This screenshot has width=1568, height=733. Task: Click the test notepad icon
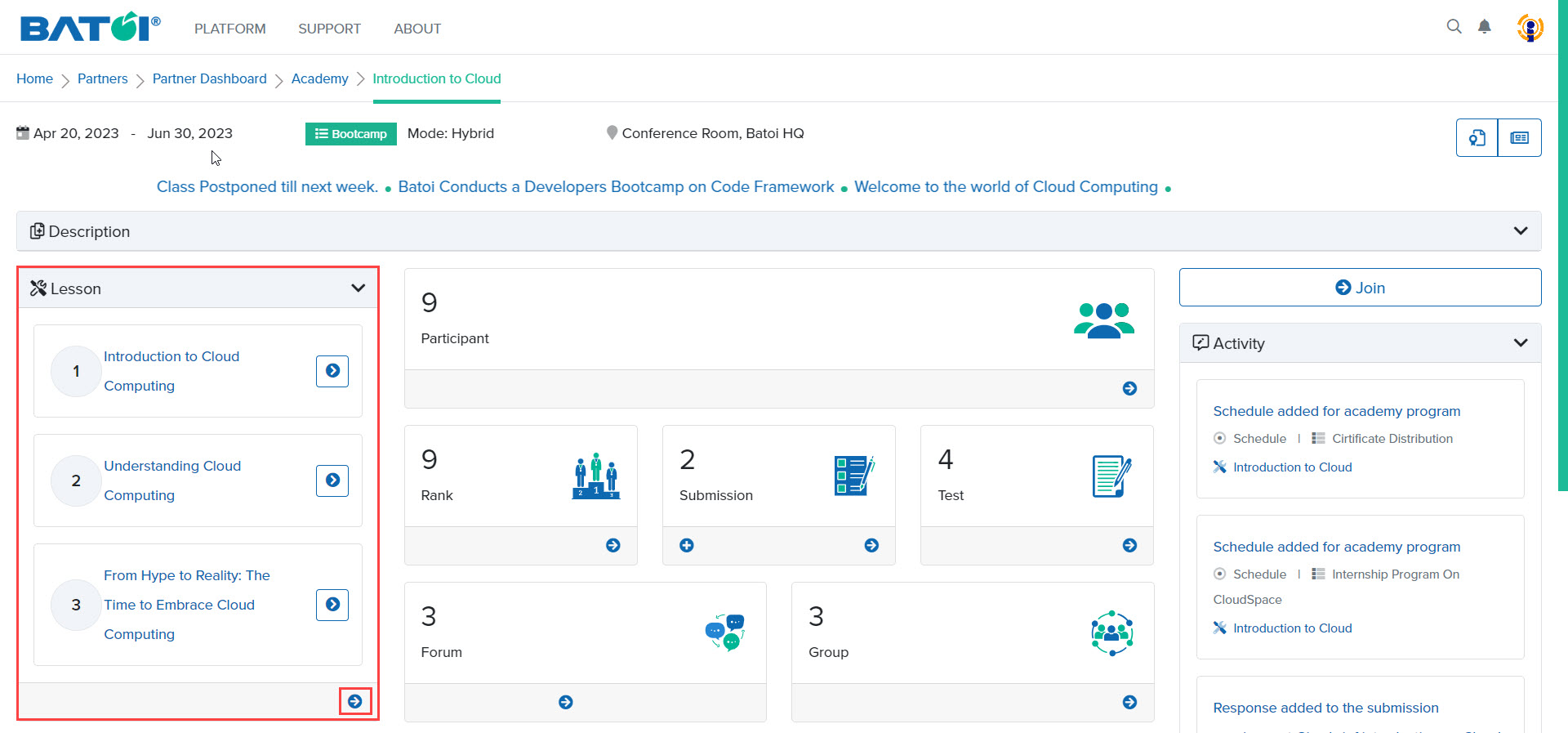[1111, 476]
